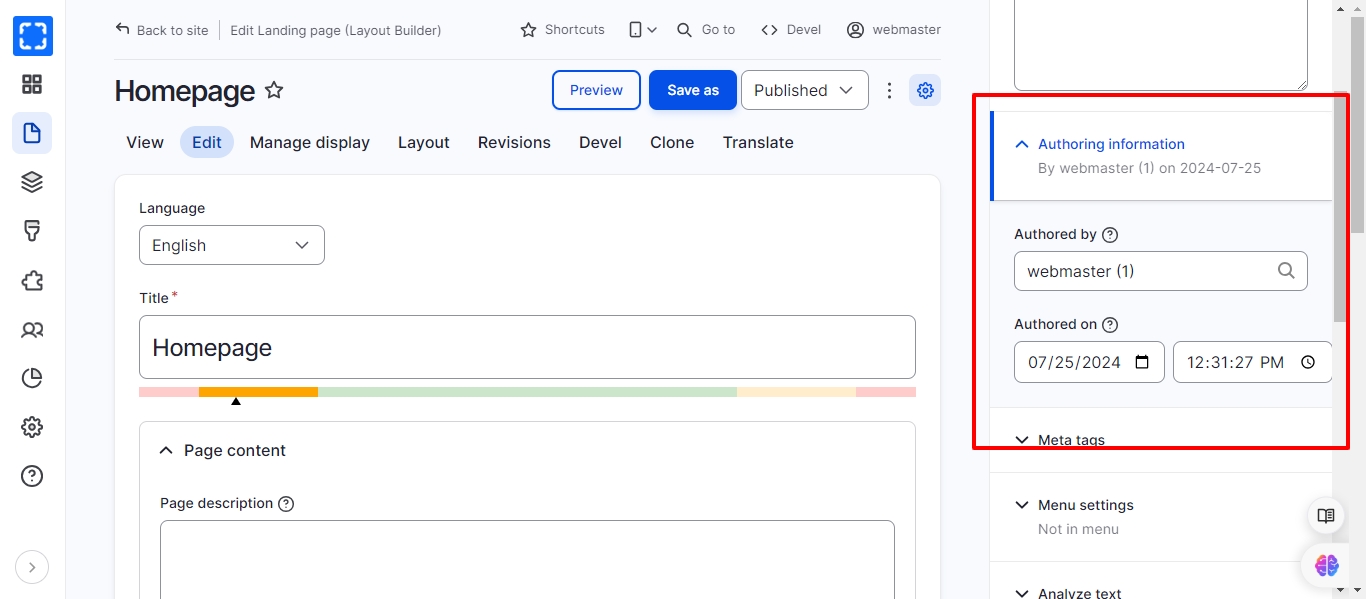Screen dimensions: 1366x599
Task: Open the Published status dropdown
Action: pos(804,90)
